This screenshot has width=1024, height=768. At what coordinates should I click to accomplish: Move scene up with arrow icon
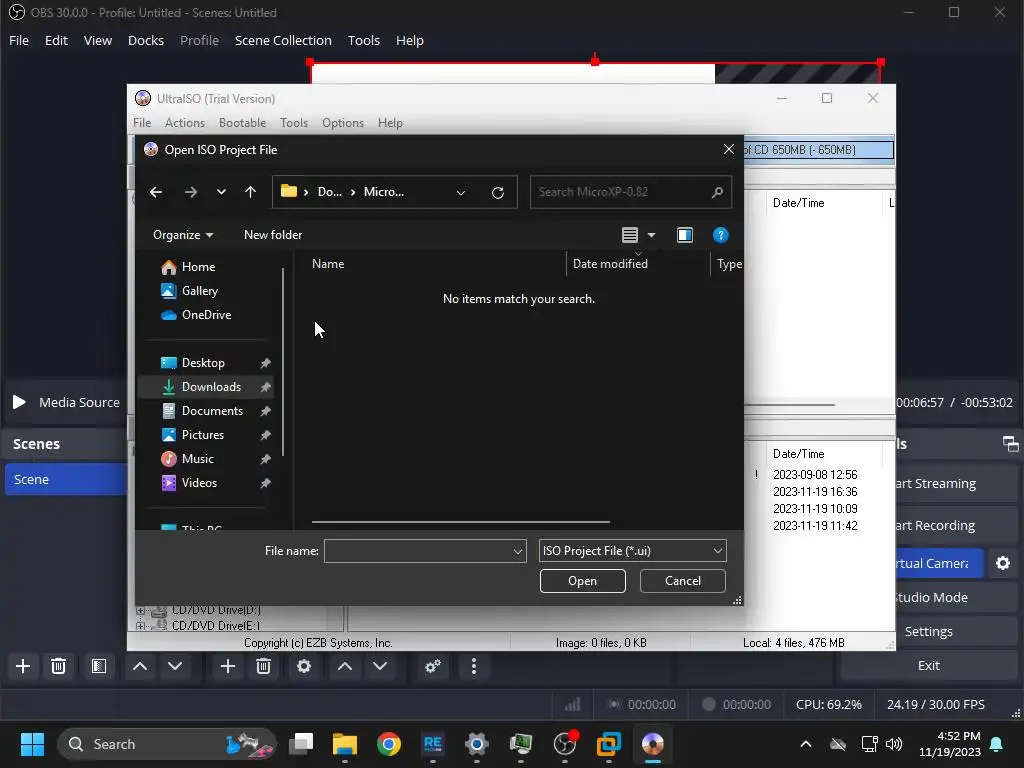point(140,667)
